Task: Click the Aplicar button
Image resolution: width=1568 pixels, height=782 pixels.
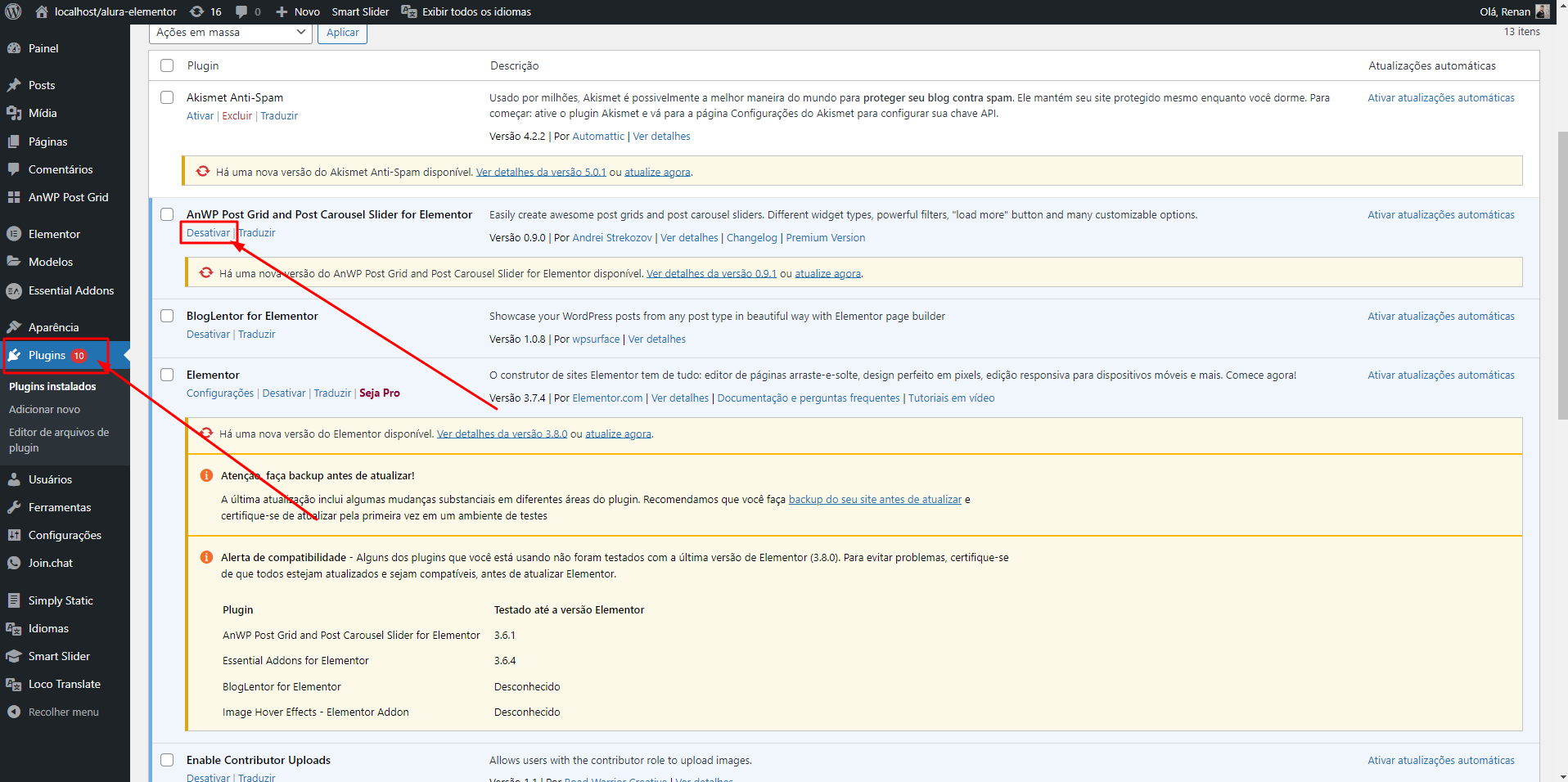Action: pos(342,33)
